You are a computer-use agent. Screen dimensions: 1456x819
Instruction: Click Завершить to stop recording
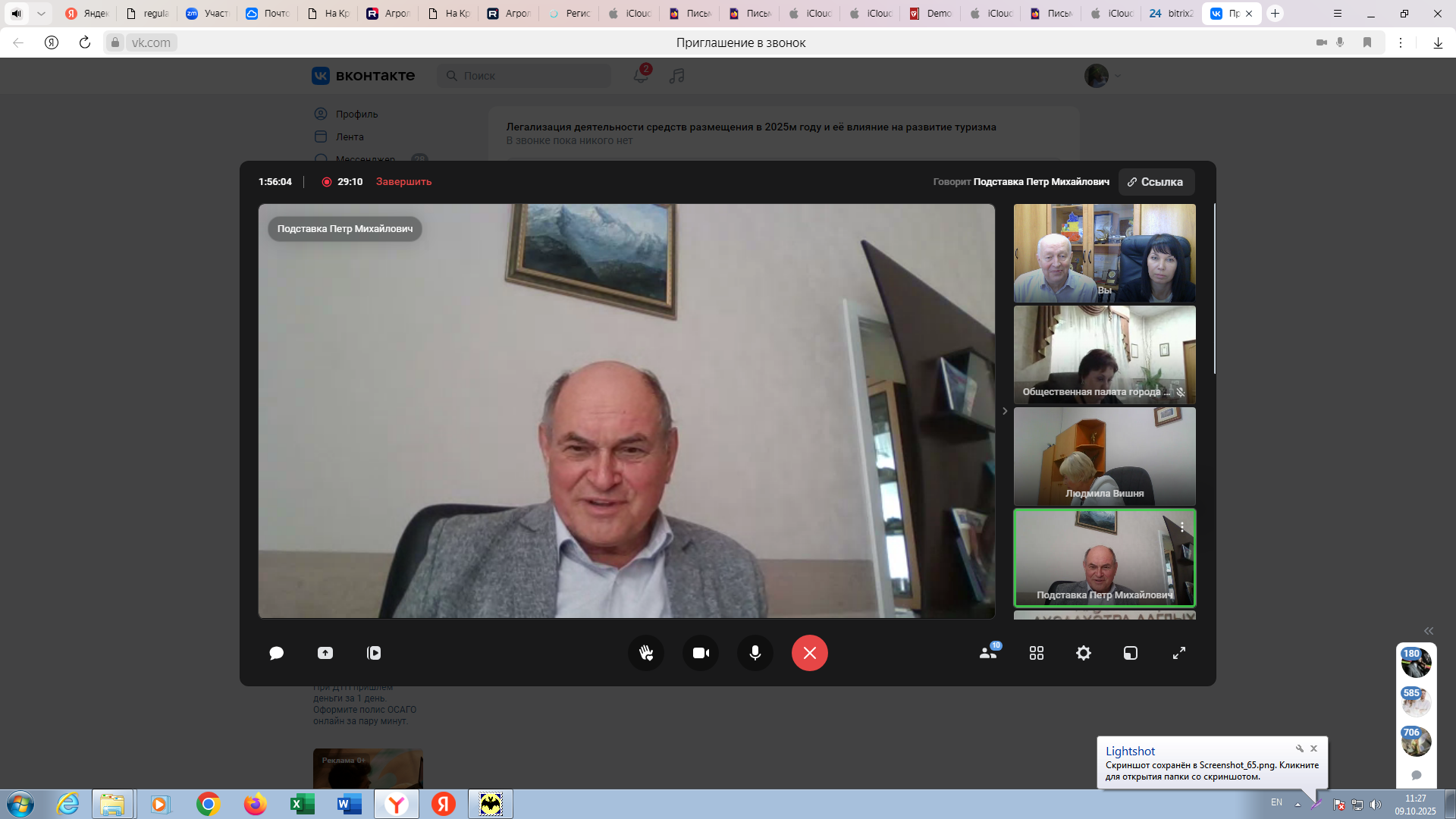point(403,182)
